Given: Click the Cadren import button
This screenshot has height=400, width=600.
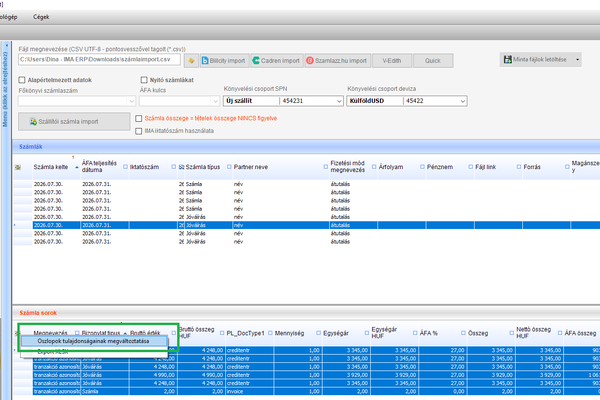Looking at the screenshot, I should coord(277,60).
